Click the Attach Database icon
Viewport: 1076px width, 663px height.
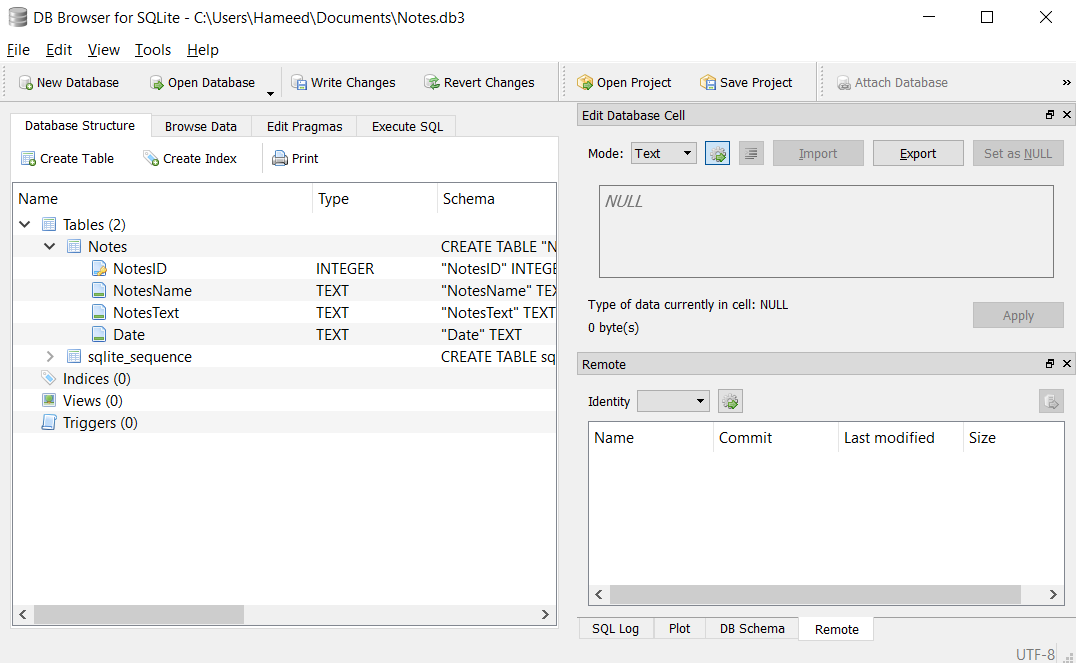843,83
